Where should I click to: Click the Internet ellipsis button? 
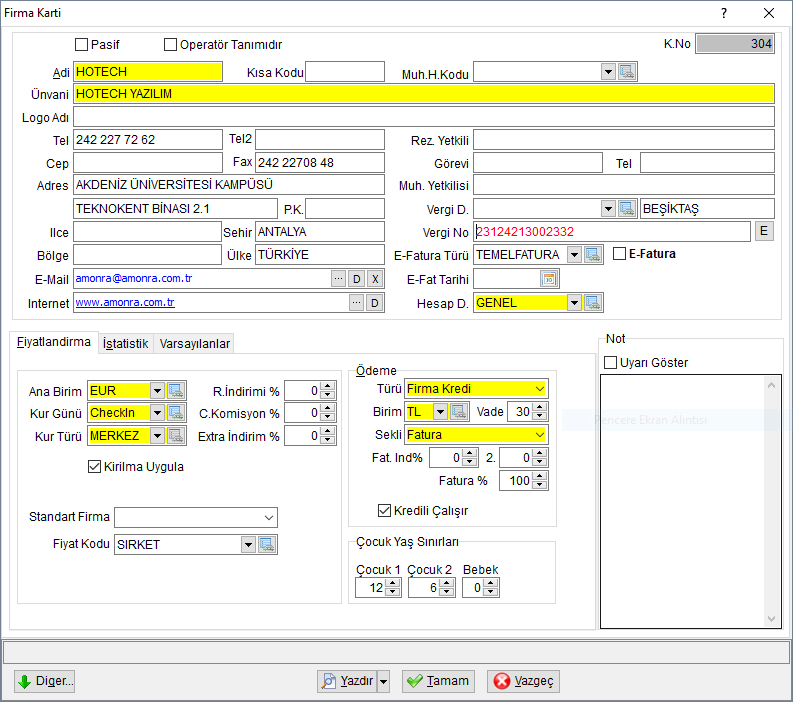[x=357, y=303]
